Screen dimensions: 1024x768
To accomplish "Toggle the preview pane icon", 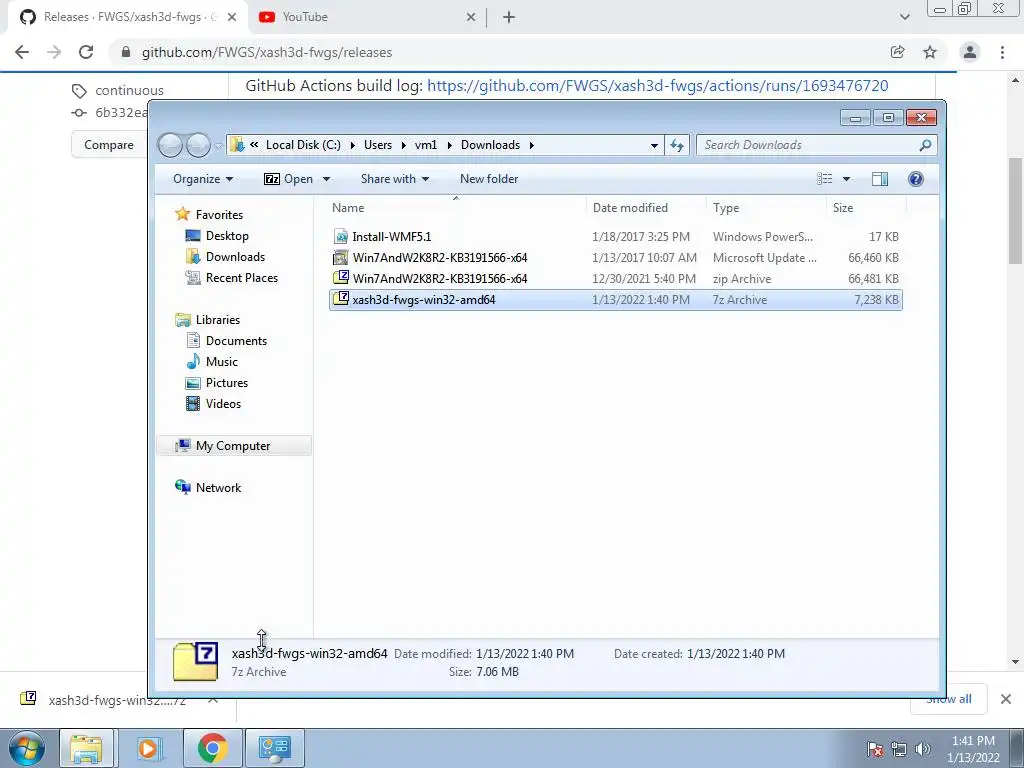I will pos(880,179).
